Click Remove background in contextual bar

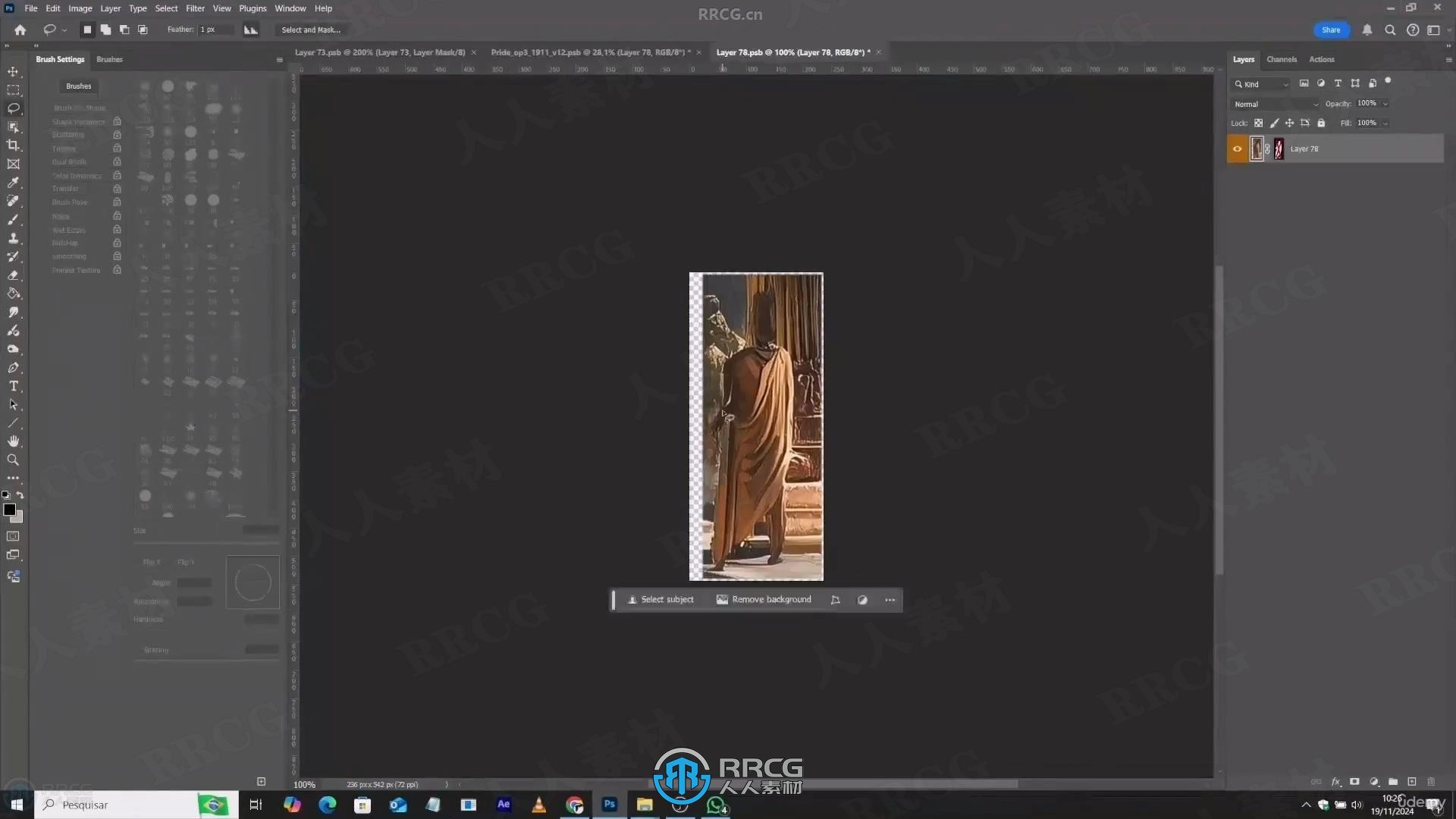(764, 600)
